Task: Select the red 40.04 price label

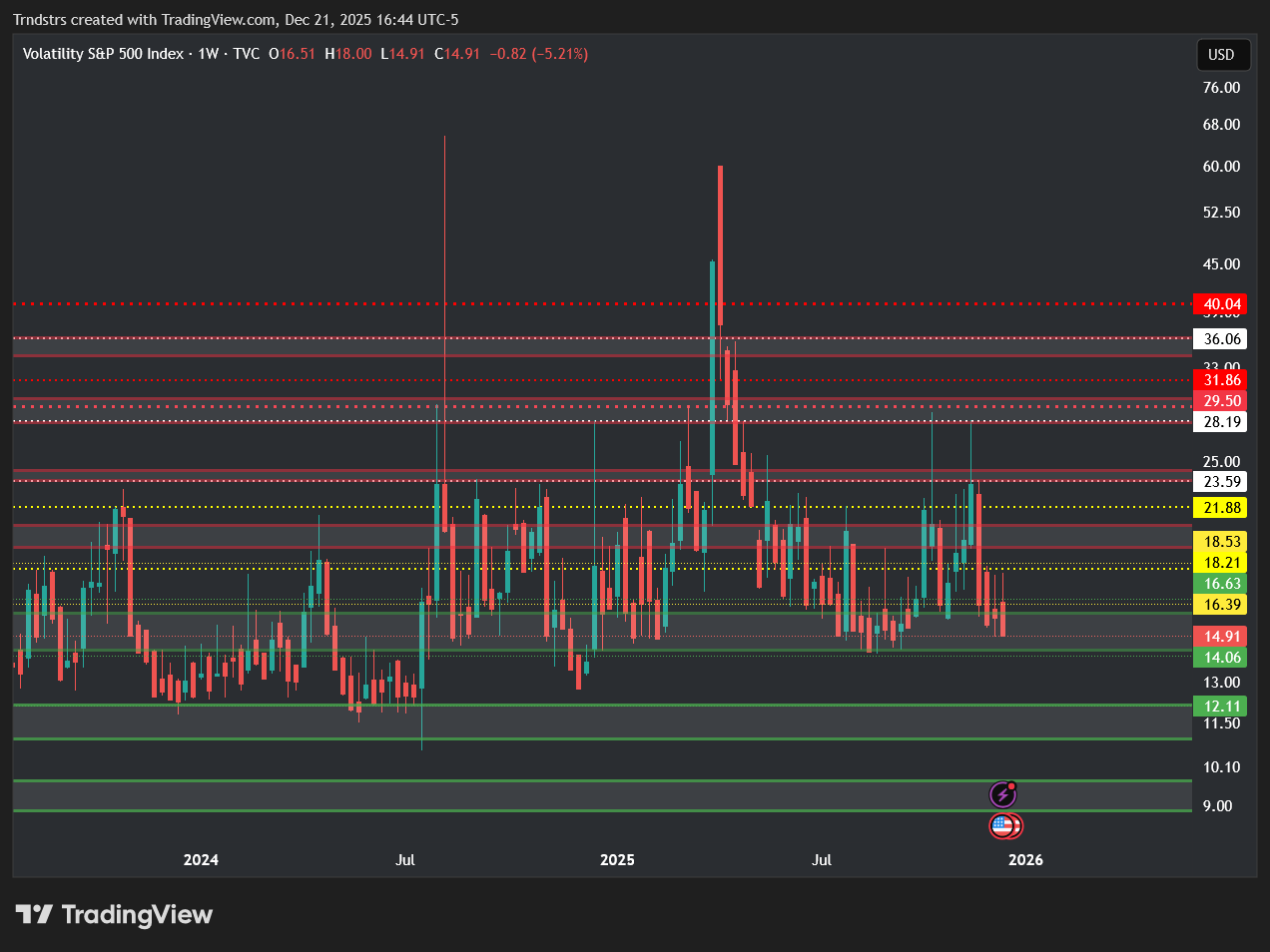Action: click(x=1221, y=304)
